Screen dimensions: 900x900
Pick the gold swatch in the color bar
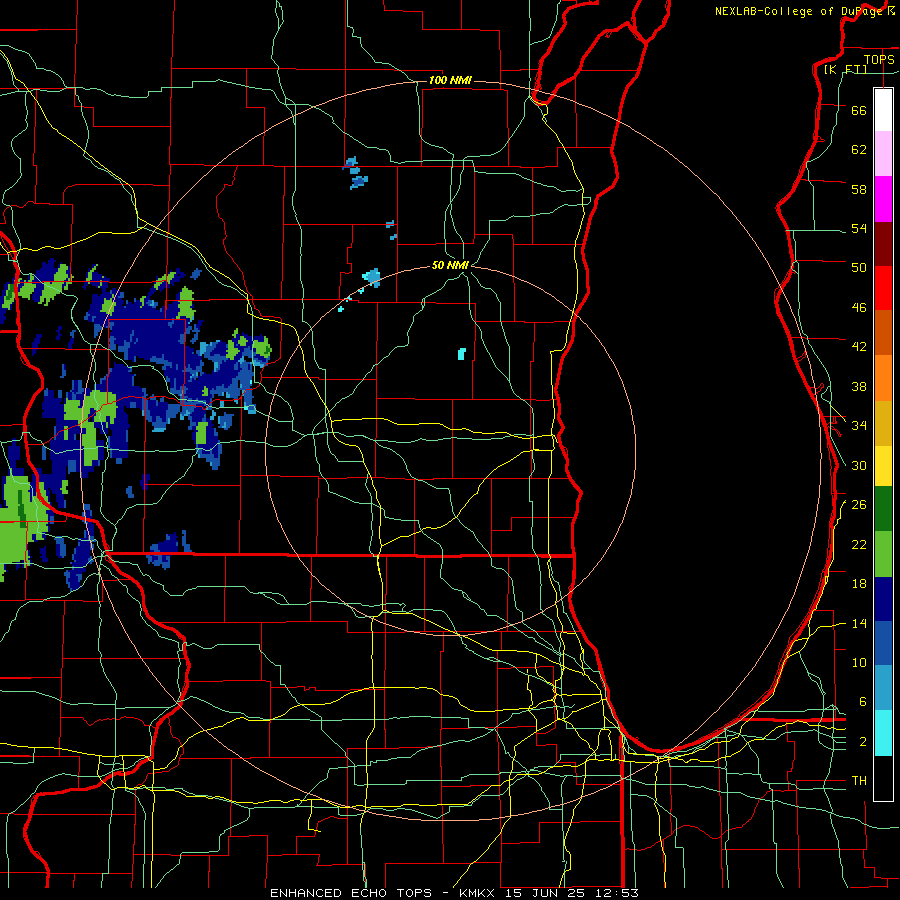[883, 423]
